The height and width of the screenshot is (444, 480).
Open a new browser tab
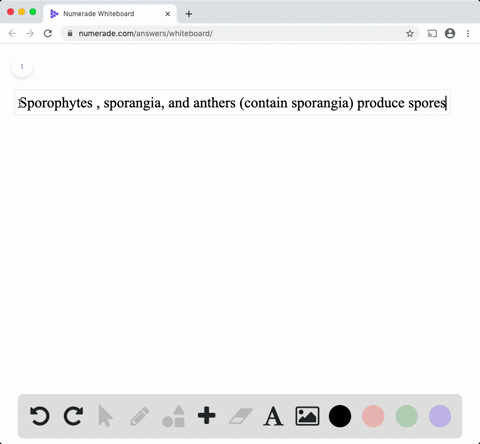point(189,14)
